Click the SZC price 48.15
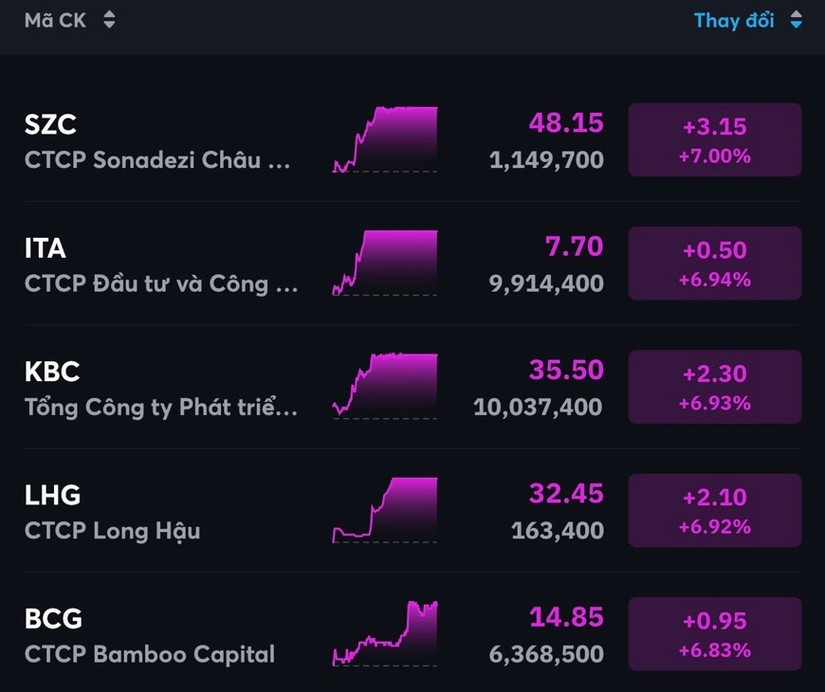The height and width of the screenshot is (692, 825). [x=566, y=123]
